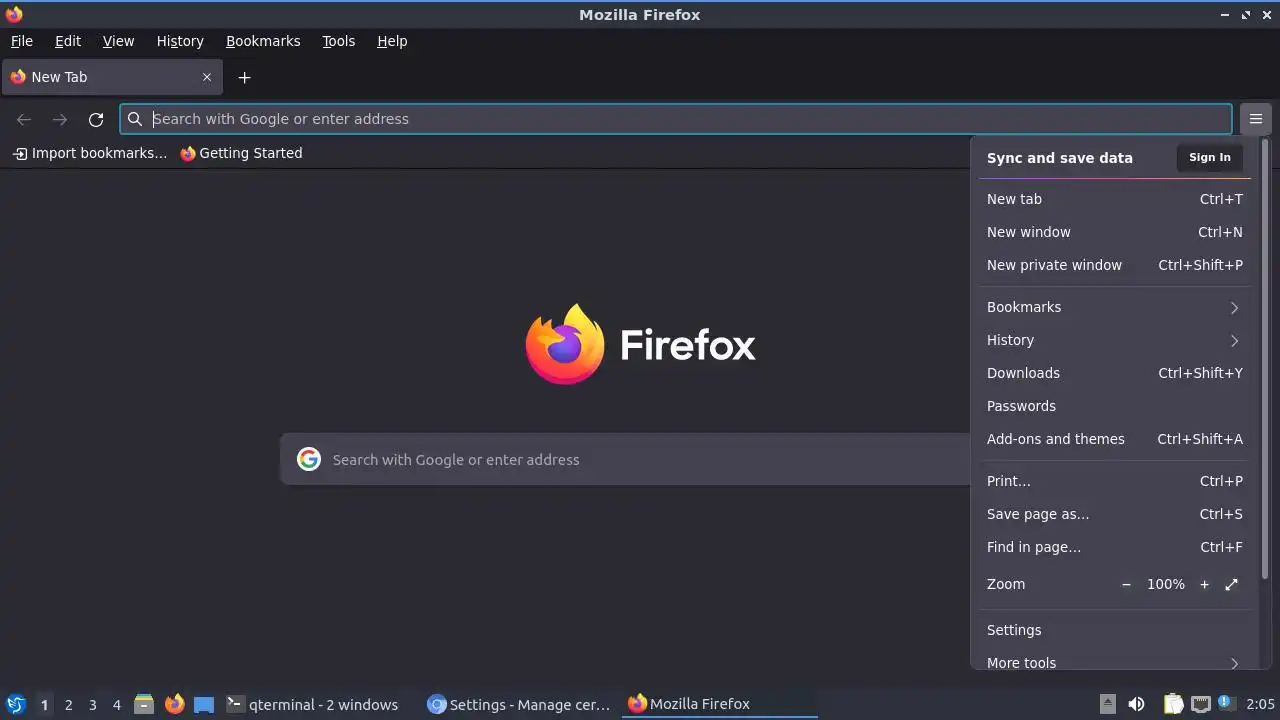Click the search magnifier icon in address bar
The height and width of the screenshot is (720, 1280).
pos(135,119)
